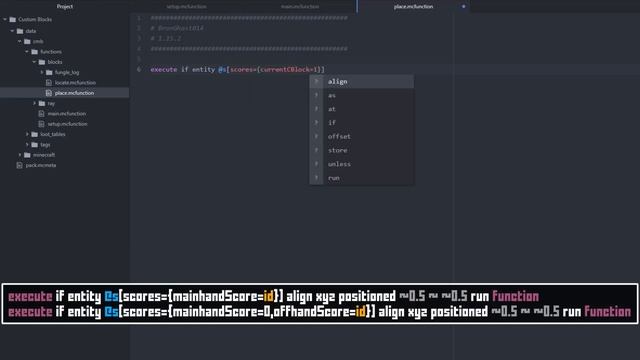Expand the jungle_log folder arrow
Screen dimensions: 640x360
42,72
